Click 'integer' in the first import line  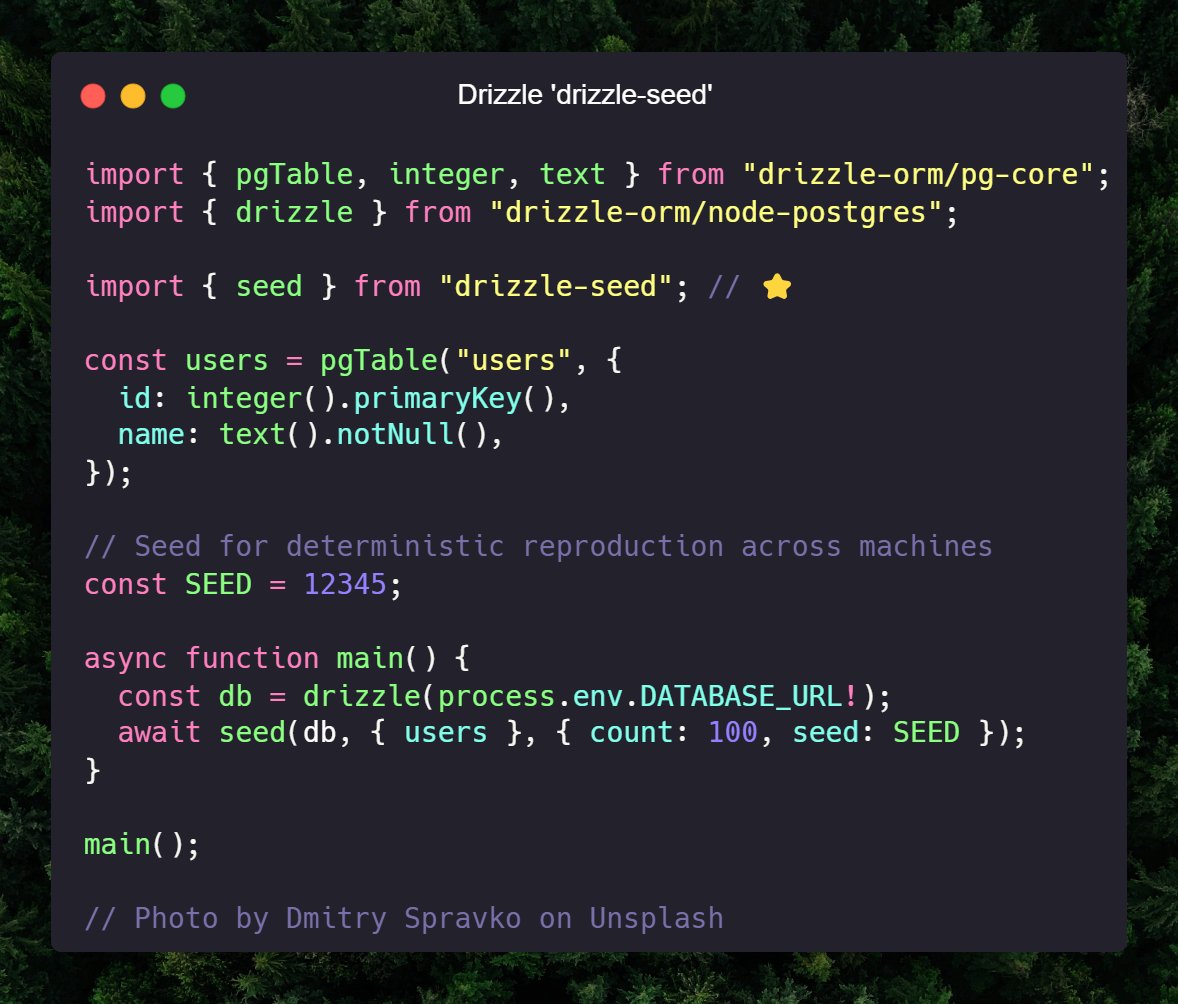(x=446, y=174)
